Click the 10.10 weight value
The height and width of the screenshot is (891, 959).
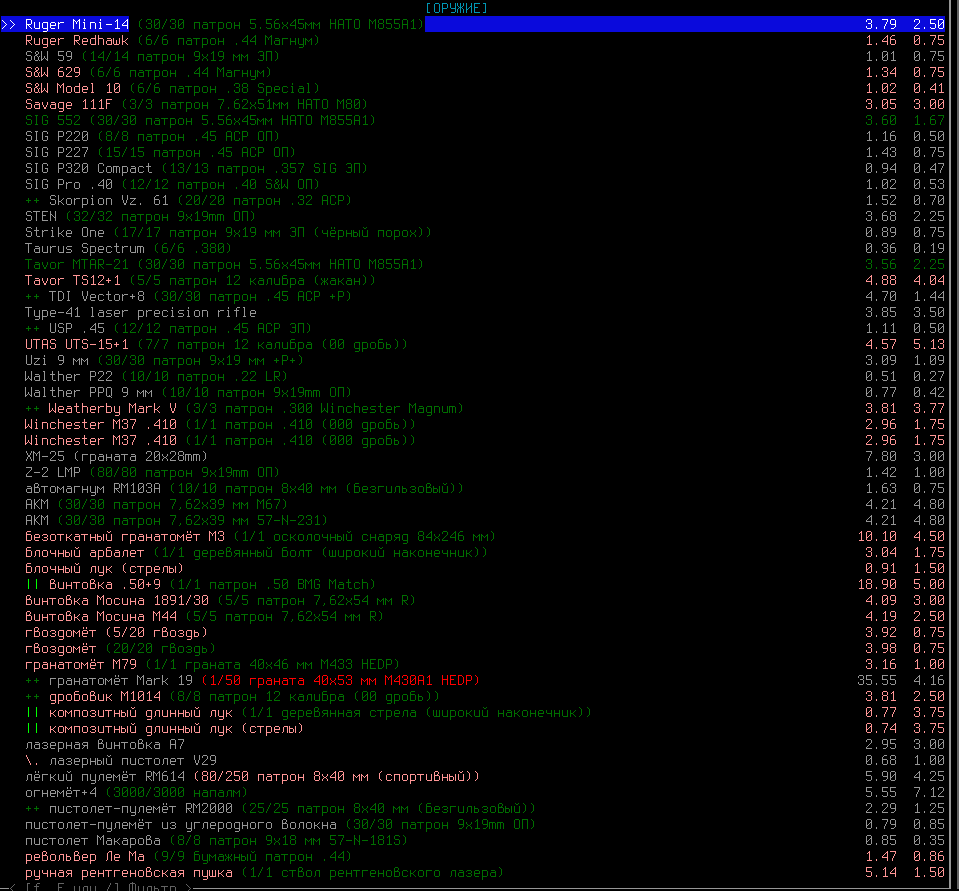click(877, 536)
